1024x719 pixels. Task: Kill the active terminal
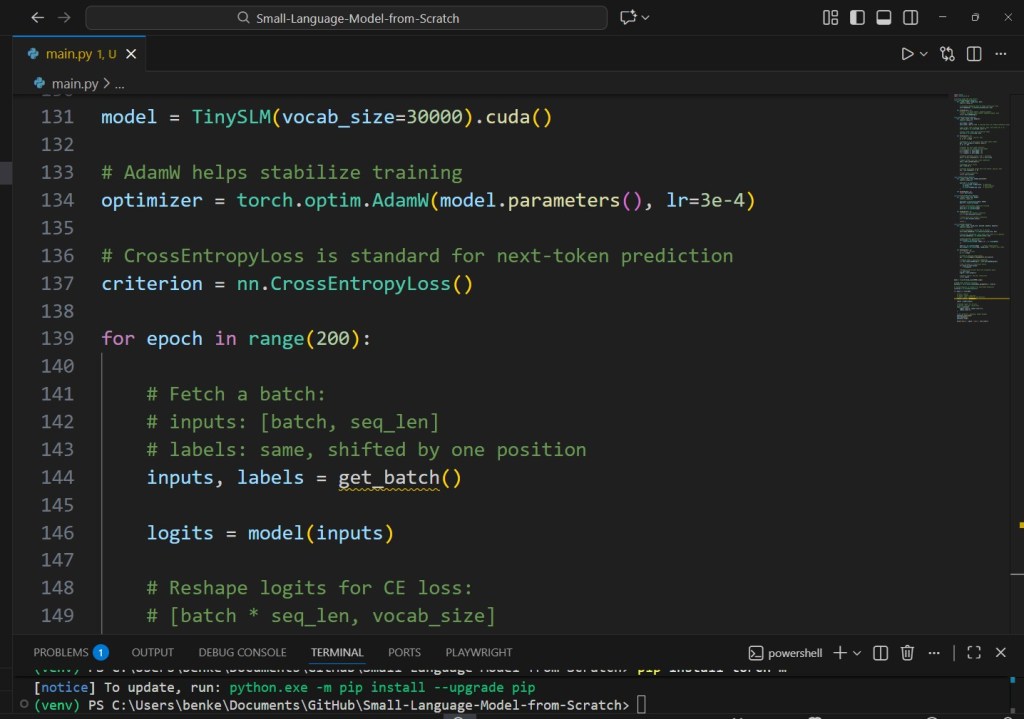[x=907, y=652]
